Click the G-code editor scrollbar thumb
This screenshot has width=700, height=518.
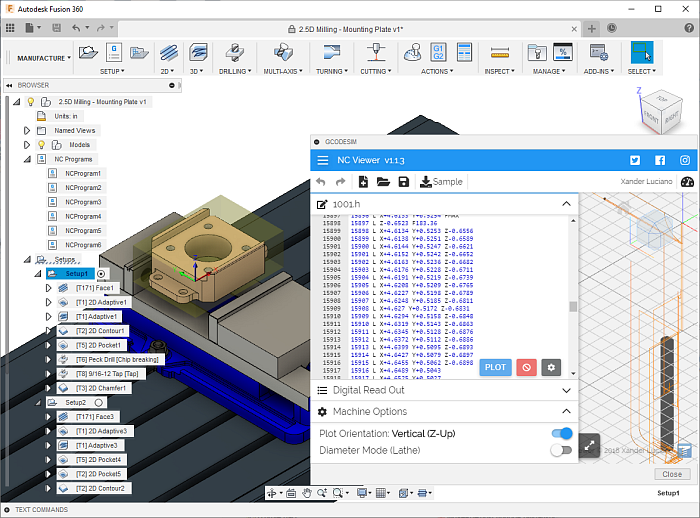(x=573, y=307)
